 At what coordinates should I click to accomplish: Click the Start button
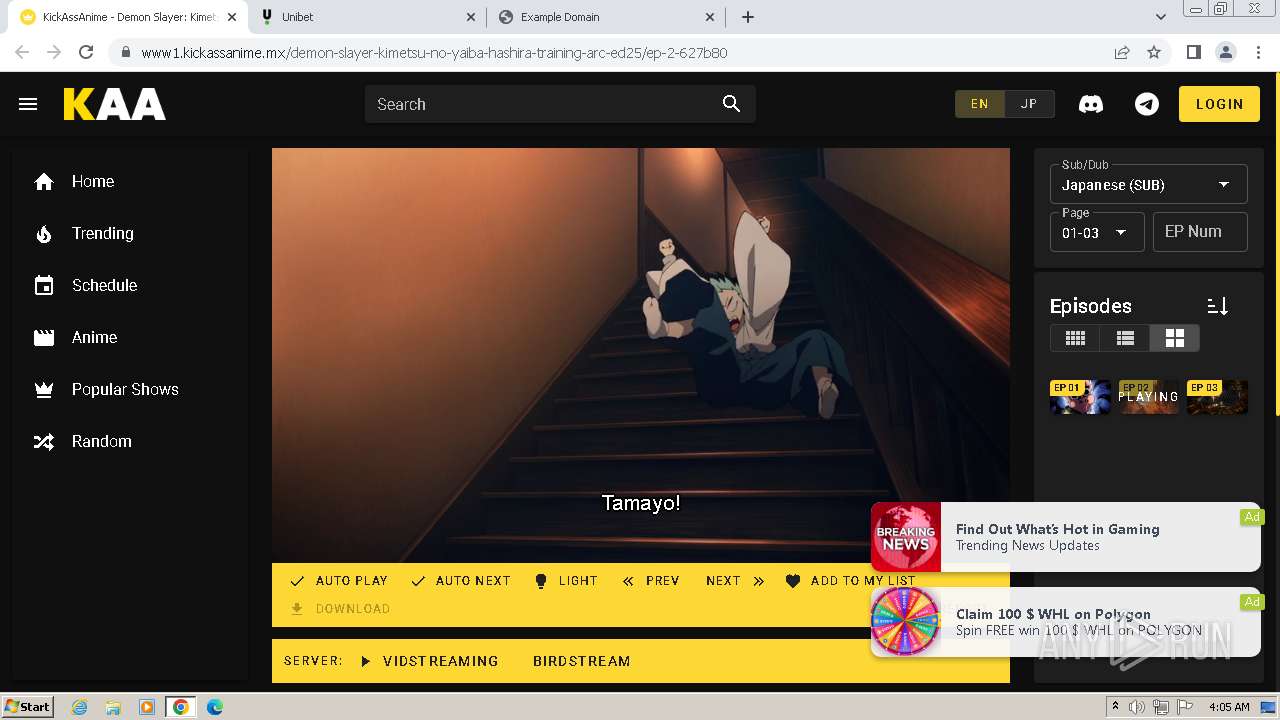click(x=28, y=707)
